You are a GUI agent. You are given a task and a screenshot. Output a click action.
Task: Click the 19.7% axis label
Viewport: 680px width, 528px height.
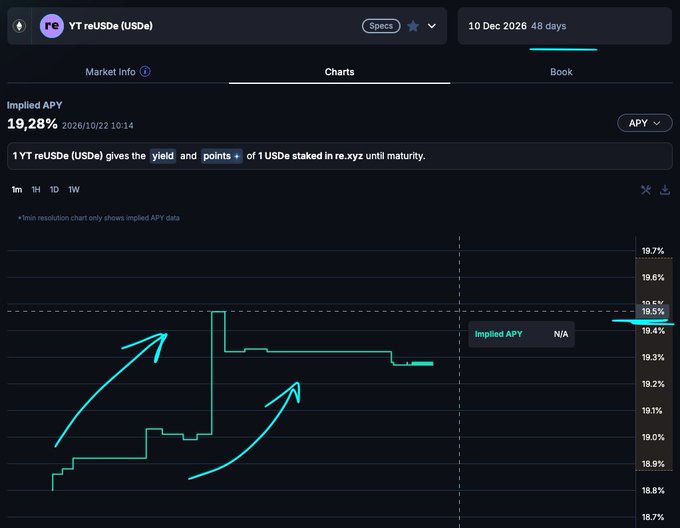pyautogui.click(x=653, y=251)
